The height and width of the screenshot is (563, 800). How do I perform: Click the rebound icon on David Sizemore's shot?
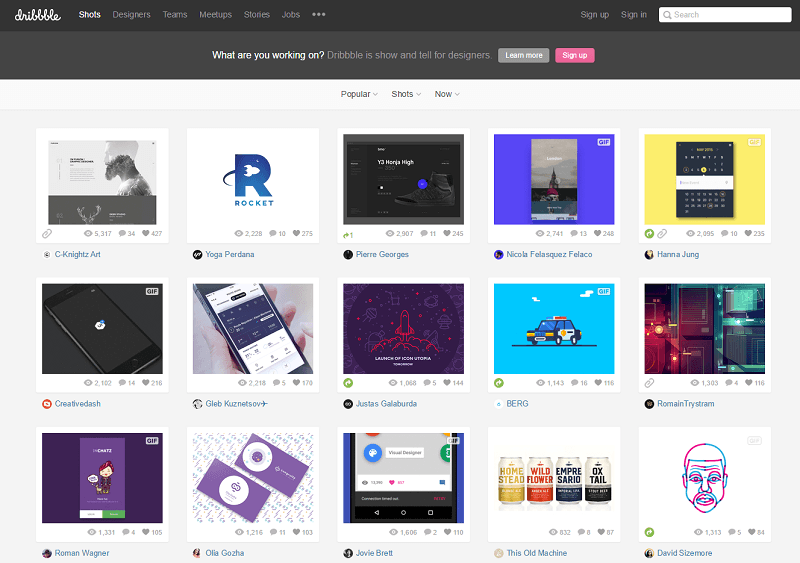point(649,532)
